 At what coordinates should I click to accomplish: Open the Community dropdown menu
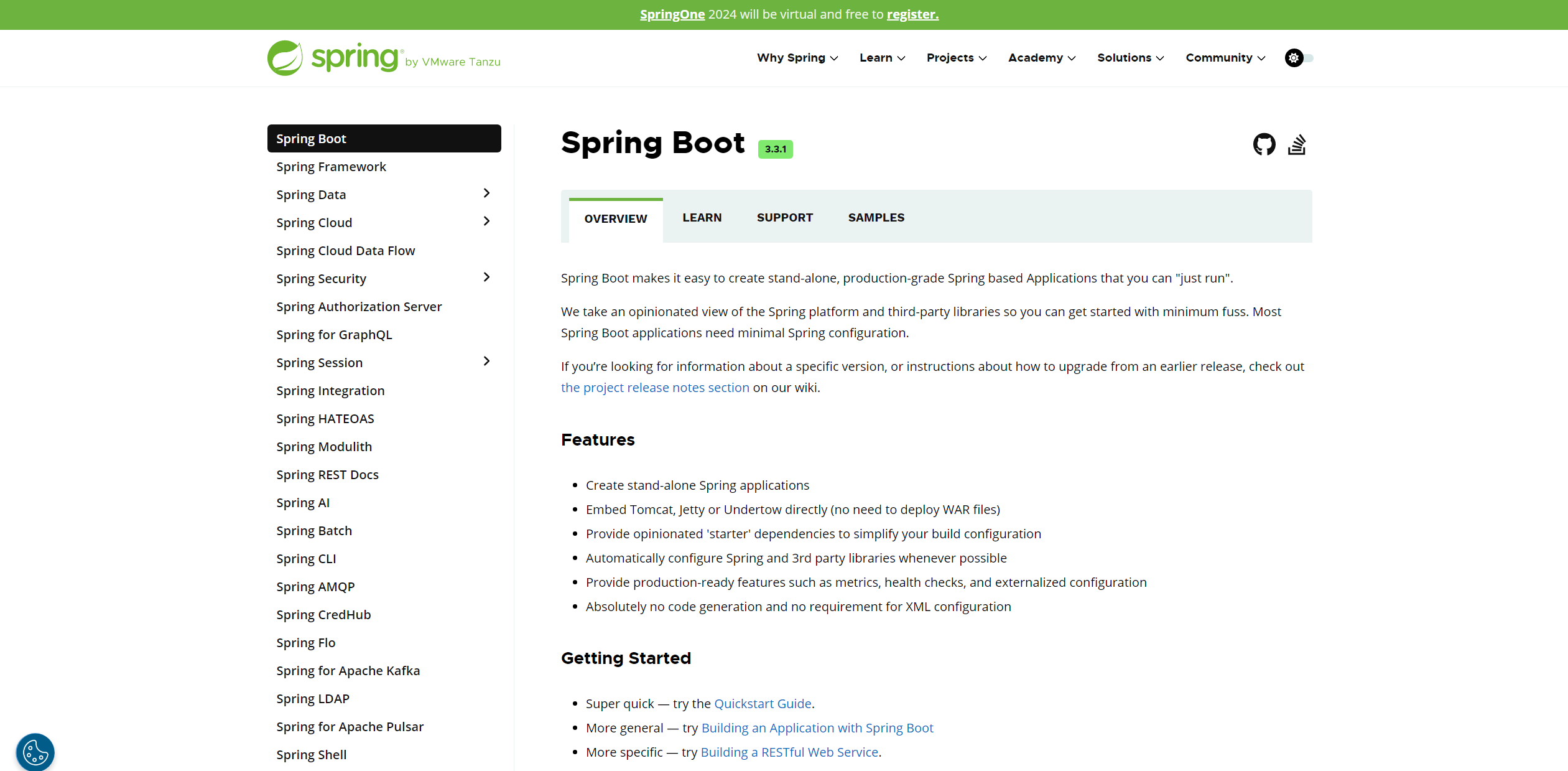[1225, 58]
